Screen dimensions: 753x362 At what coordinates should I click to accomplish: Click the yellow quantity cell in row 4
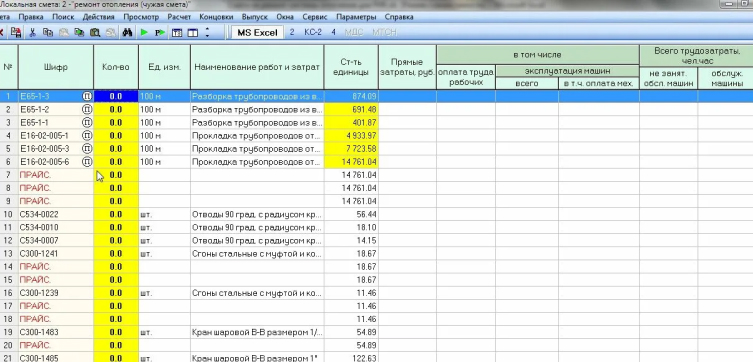116,135
